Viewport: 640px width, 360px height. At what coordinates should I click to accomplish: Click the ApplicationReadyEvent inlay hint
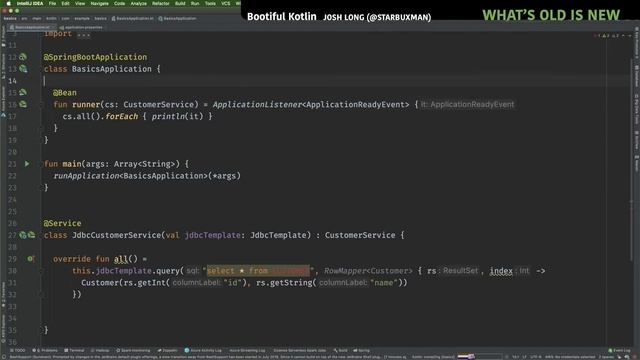[x=467, y=104]
